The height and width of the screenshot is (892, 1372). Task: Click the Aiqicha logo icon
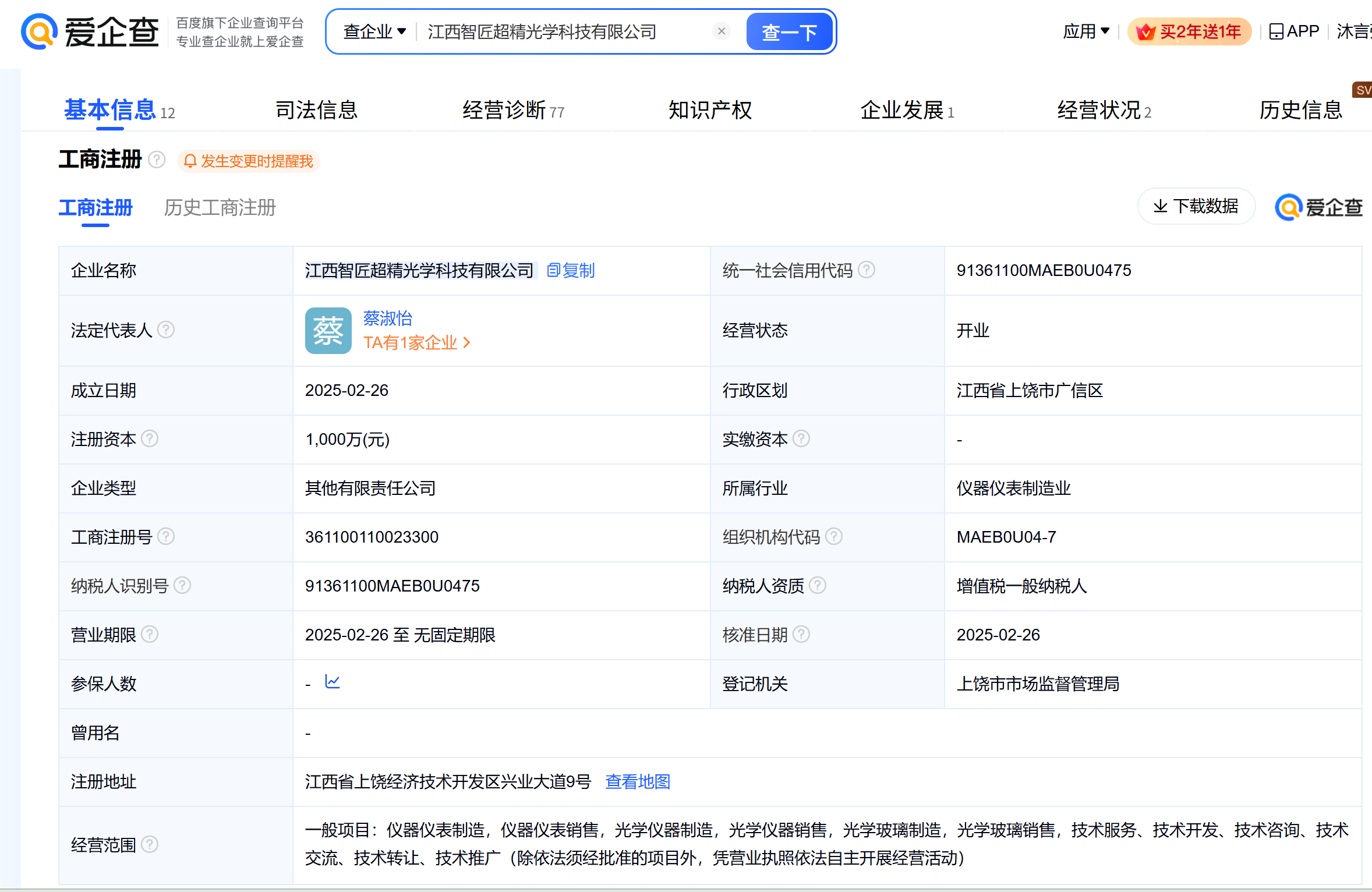click(40, 31)
